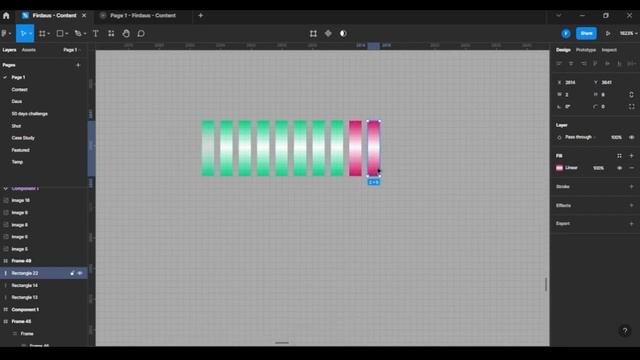Toggle Rectangle 22 layer visibility eye
The width and height of the screenshot is (640, 360).
[x=80, y=273]
